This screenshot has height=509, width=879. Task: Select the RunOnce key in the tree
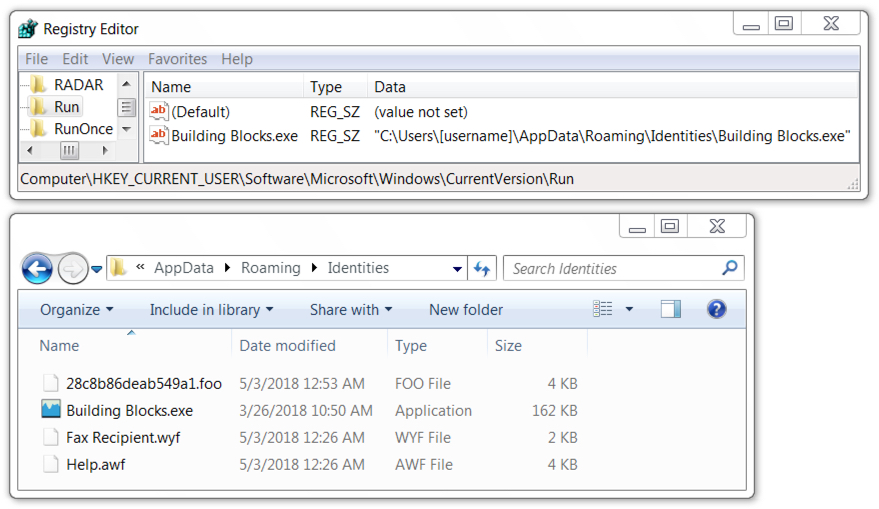coord(84,129)
